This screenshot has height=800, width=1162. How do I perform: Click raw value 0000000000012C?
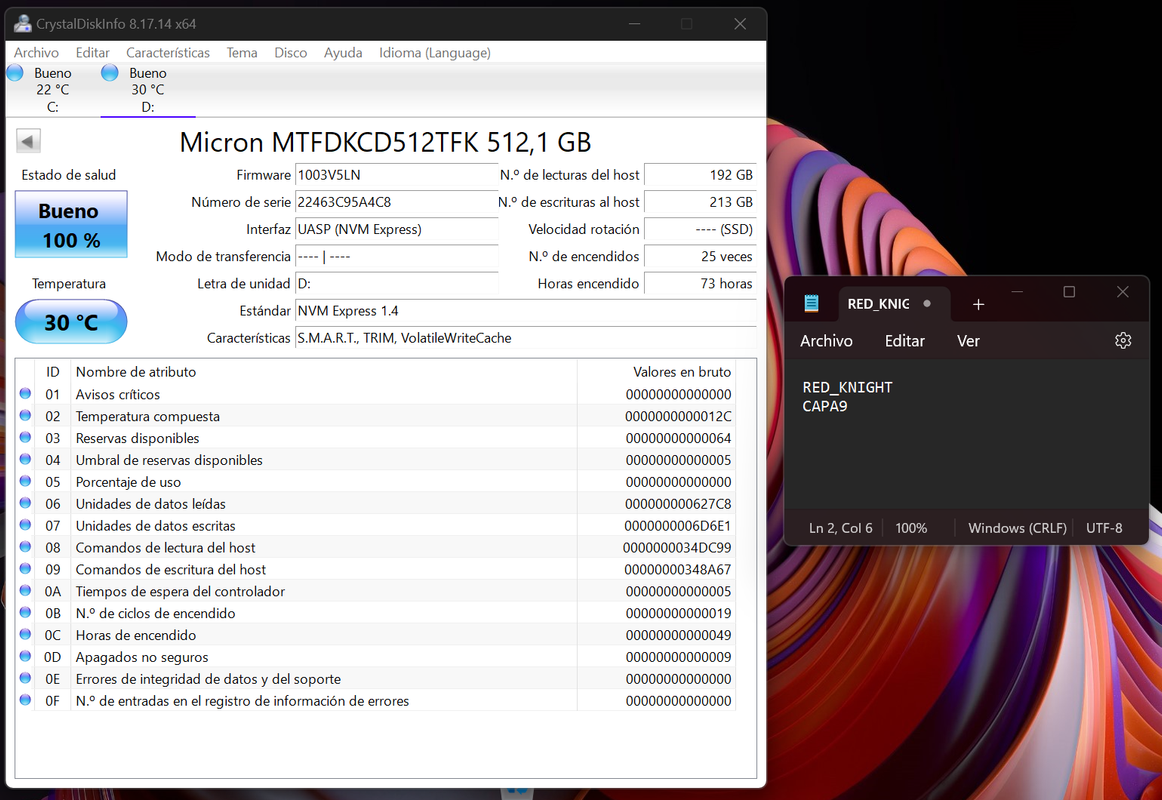click(x=678, y=416)
